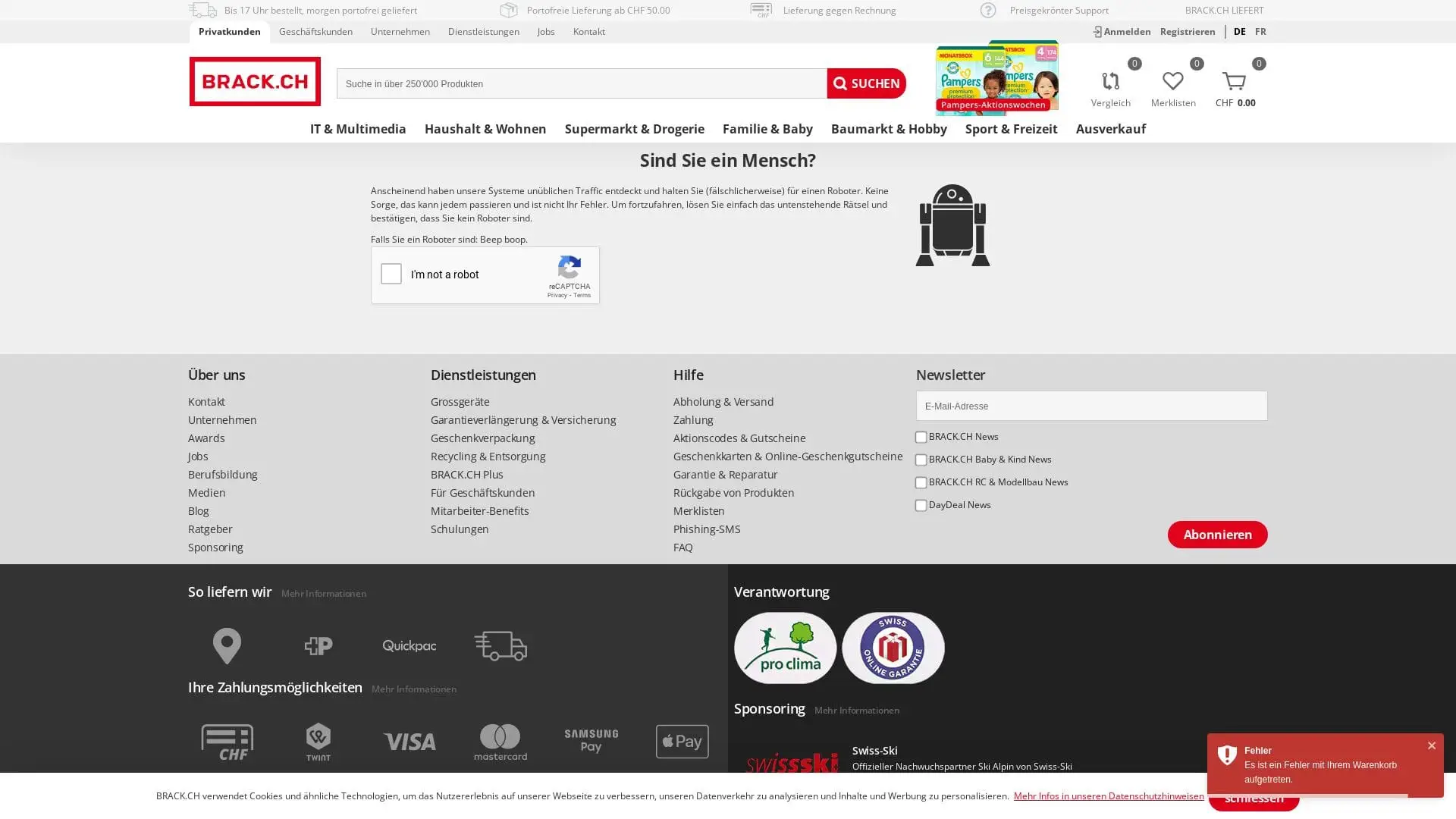This screenshot has width=1456, height=819.
Task: Click into the product search field
Action: (582, 83)
